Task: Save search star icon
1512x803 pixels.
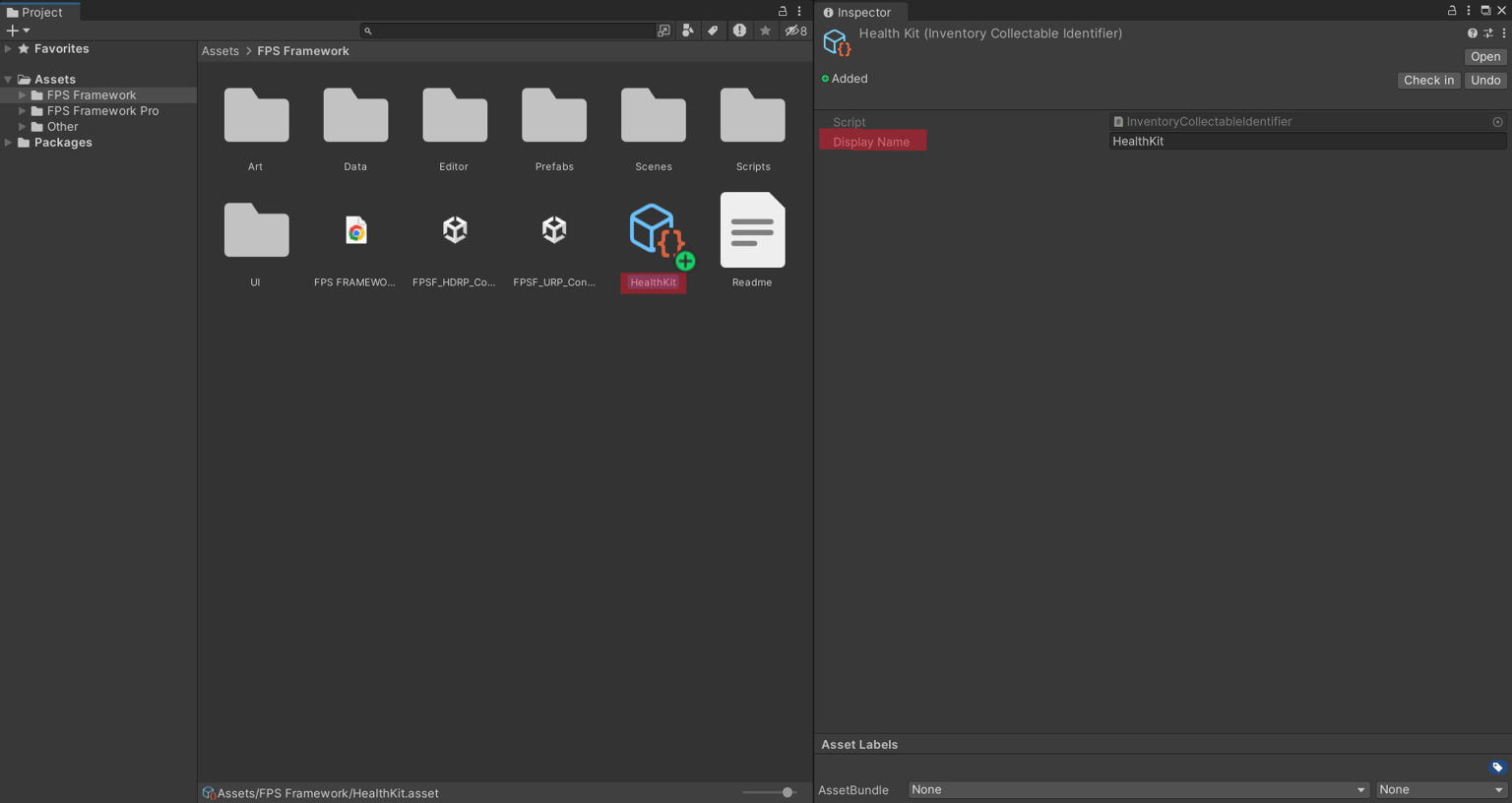Action: point(765,31)
